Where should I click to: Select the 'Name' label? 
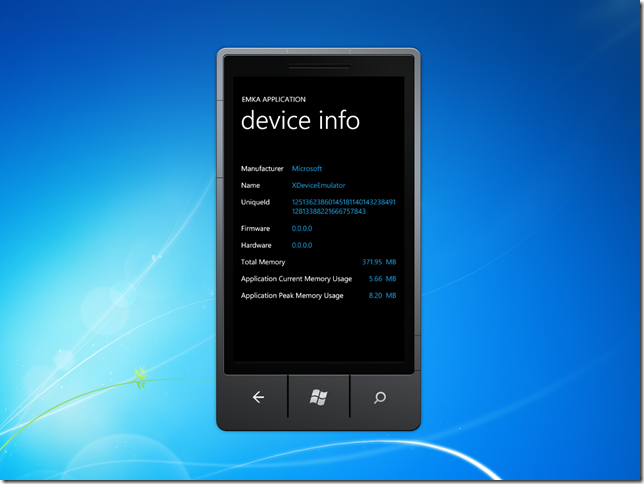point(250,185)
